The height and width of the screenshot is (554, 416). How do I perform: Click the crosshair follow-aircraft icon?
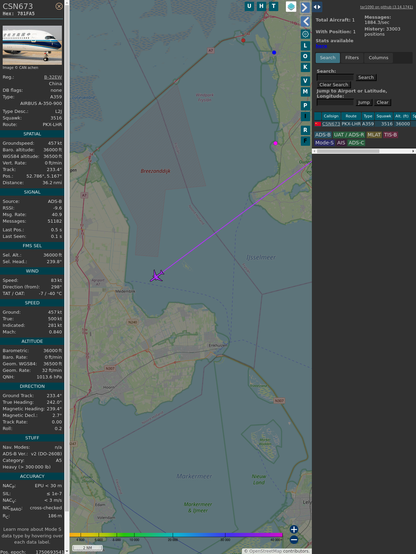(305, 34)
